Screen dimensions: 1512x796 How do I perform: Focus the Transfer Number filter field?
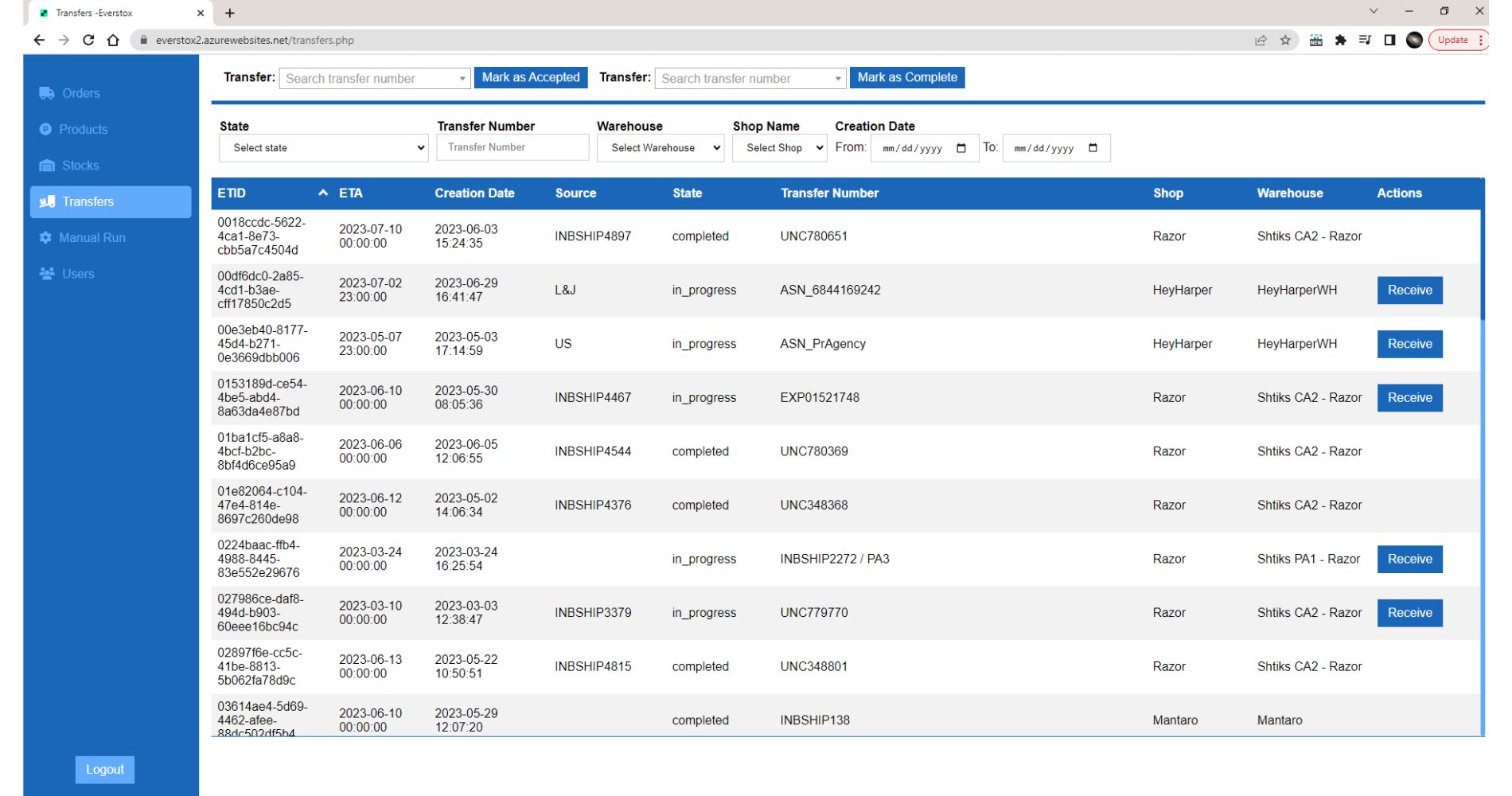[512, 147]
